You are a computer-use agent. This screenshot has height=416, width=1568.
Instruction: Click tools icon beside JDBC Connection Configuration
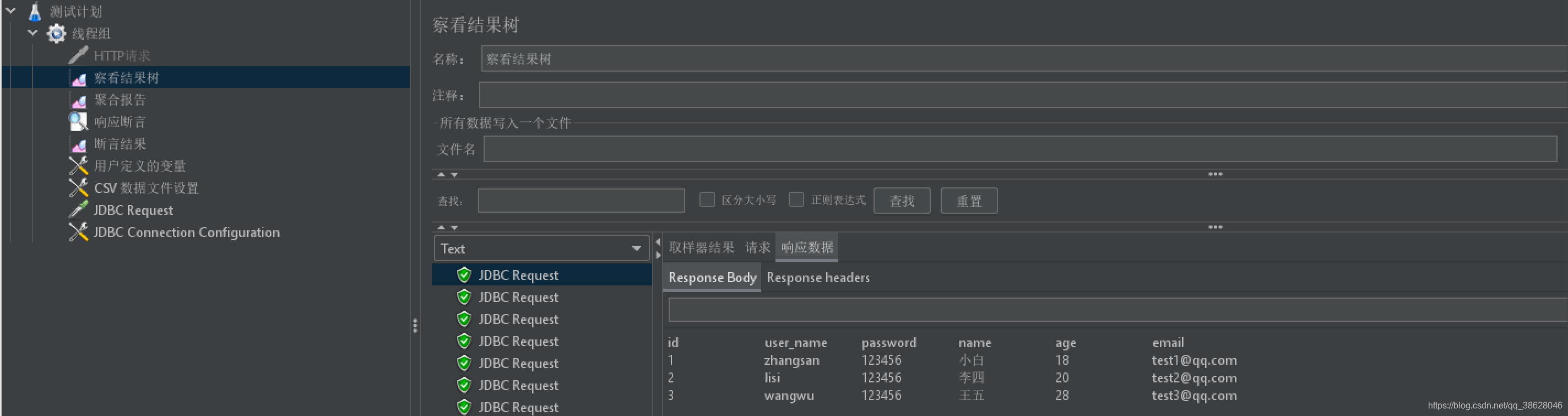click(x=79, y=232)
